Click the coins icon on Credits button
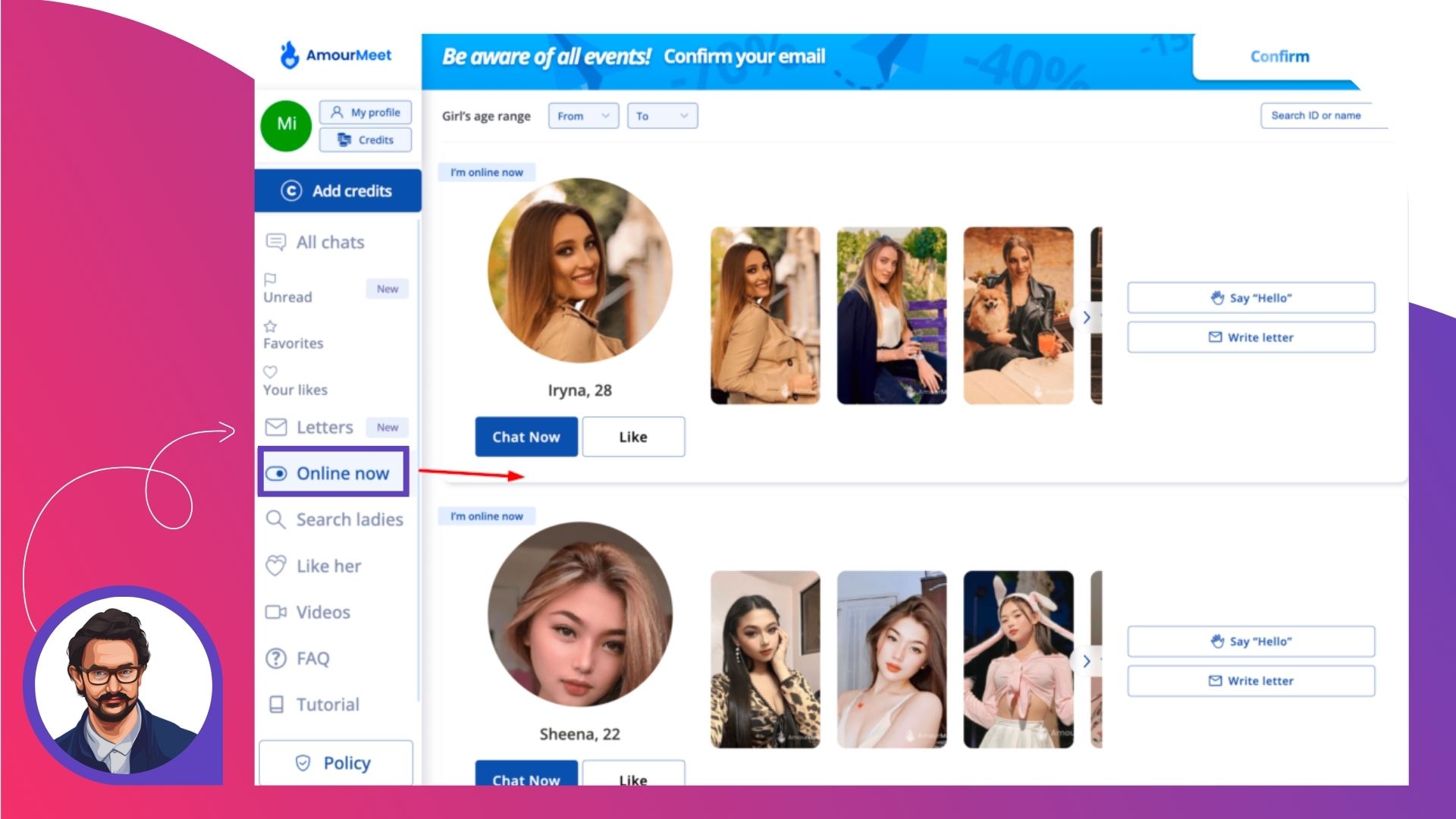Image resolution: width=1456 pixels, height=819 pixels. (x=344, y=140)
